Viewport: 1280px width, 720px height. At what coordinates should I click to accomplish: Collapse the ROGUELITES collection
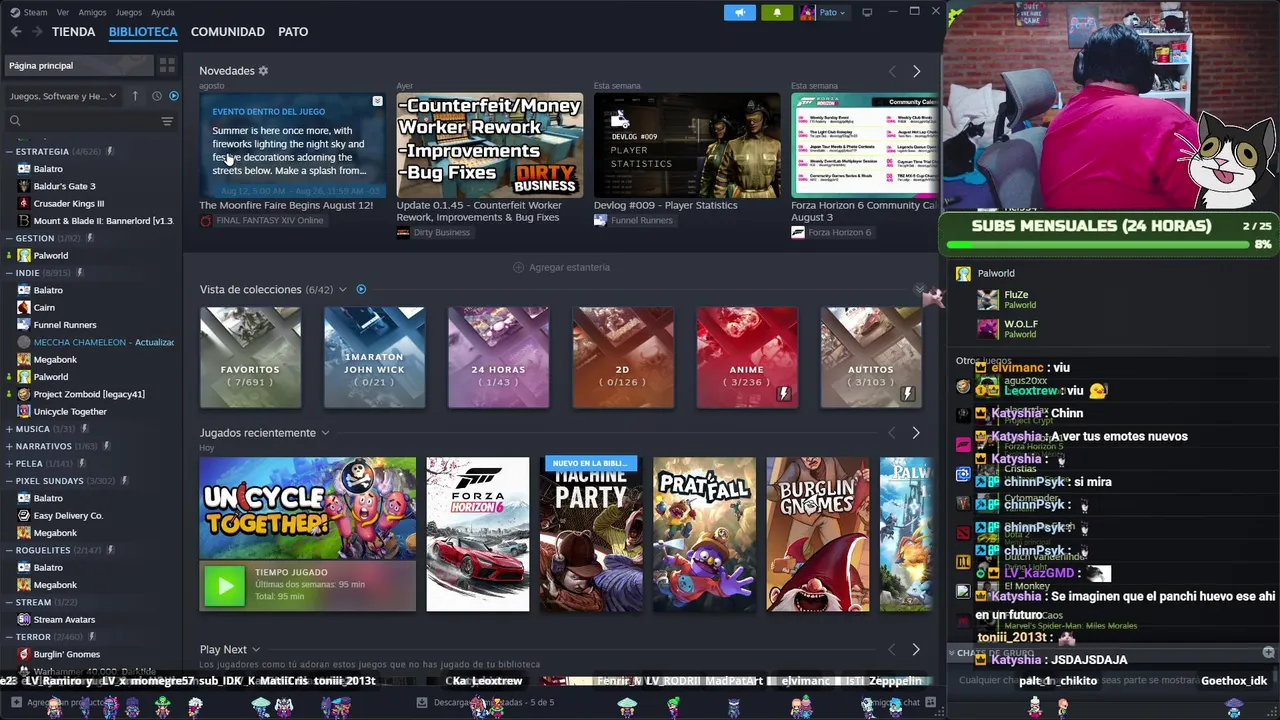9,550
